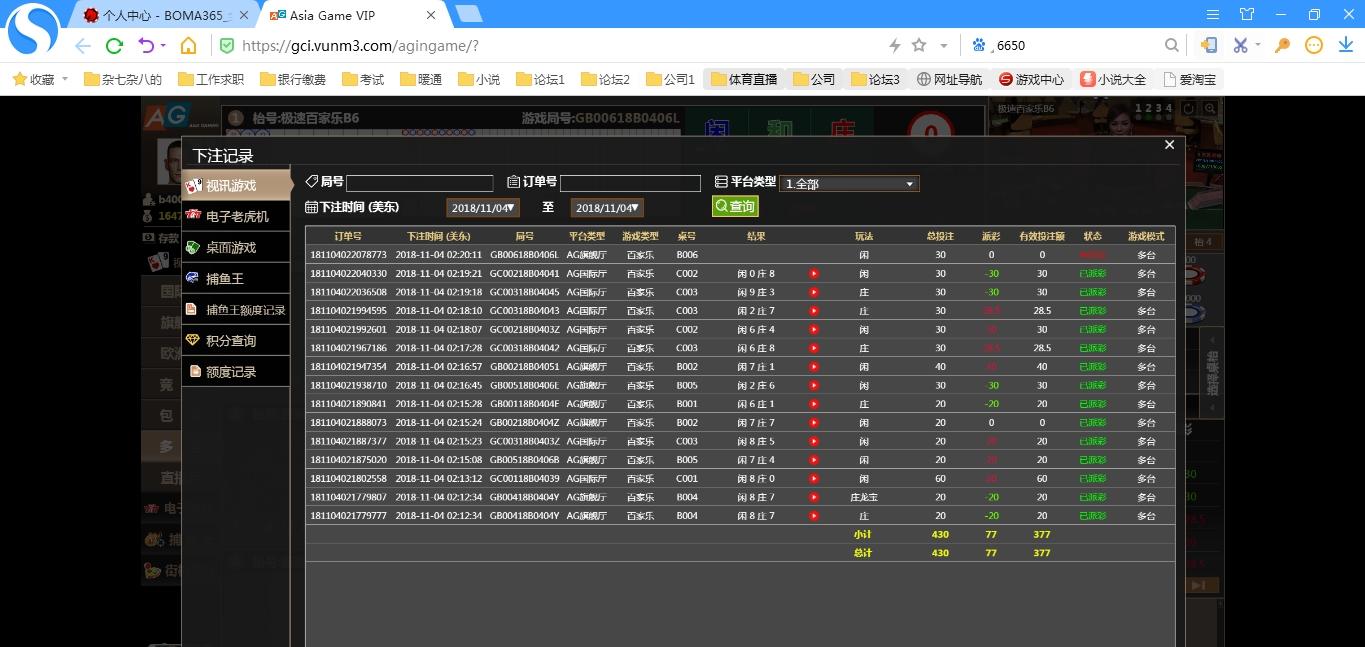Click the 局号 input field
This screenshot has width=1365, height=647.
419,184
